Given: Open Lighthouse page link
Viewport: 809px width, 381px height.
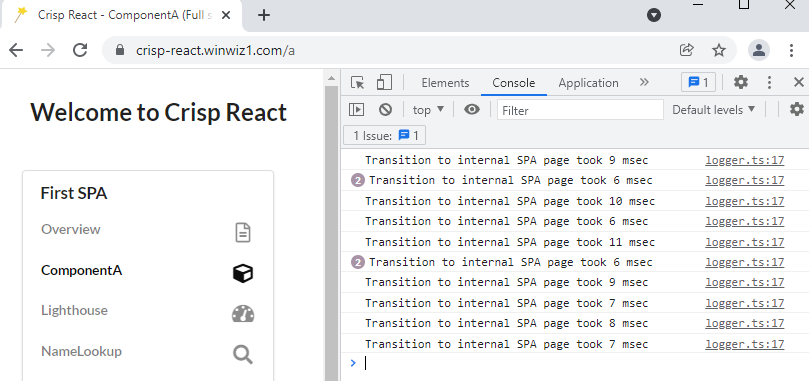Looking at the screenshot, I should (x=74, y=310).
